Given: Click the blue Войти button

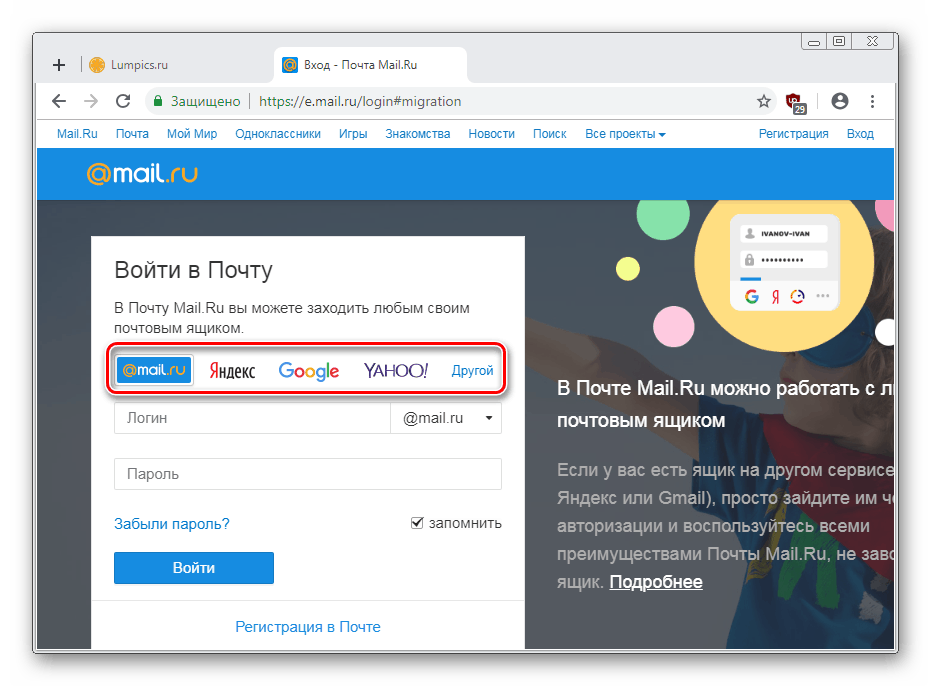Looking at the screenshot, I should tap(194, 568).
